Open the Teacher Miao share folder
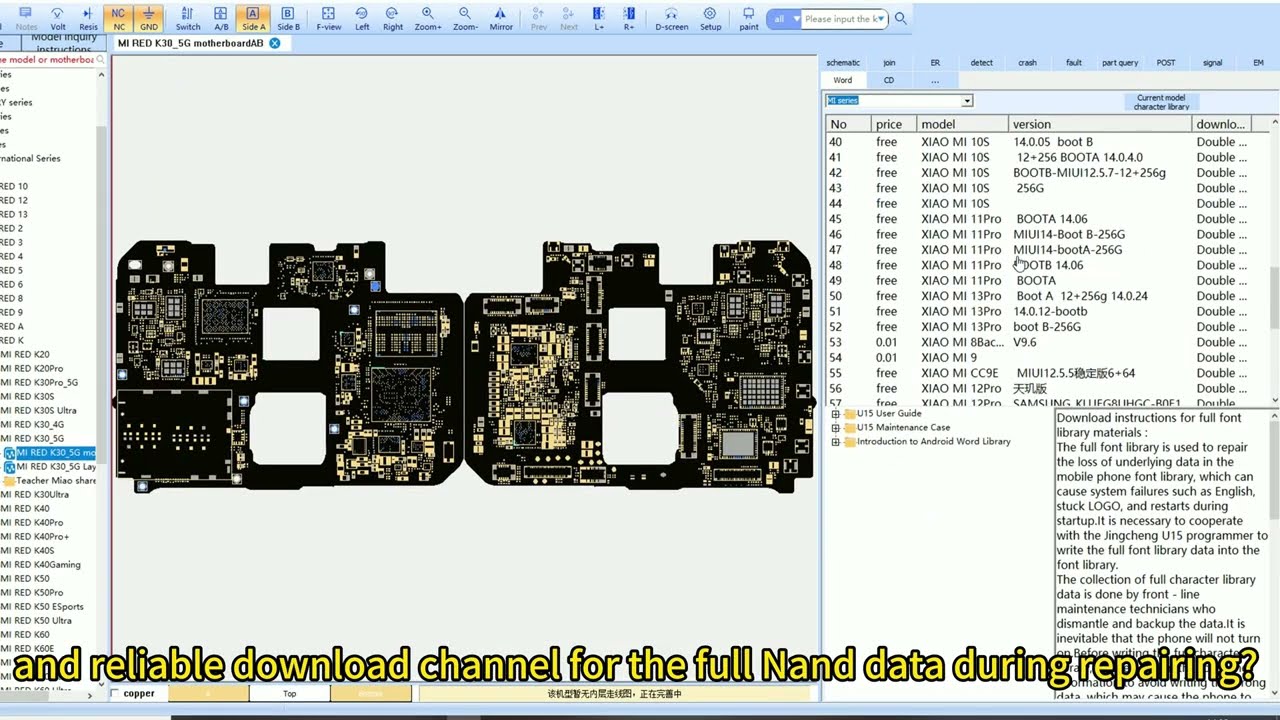This screenshot has height=720, width=1280. pos(56,481)
